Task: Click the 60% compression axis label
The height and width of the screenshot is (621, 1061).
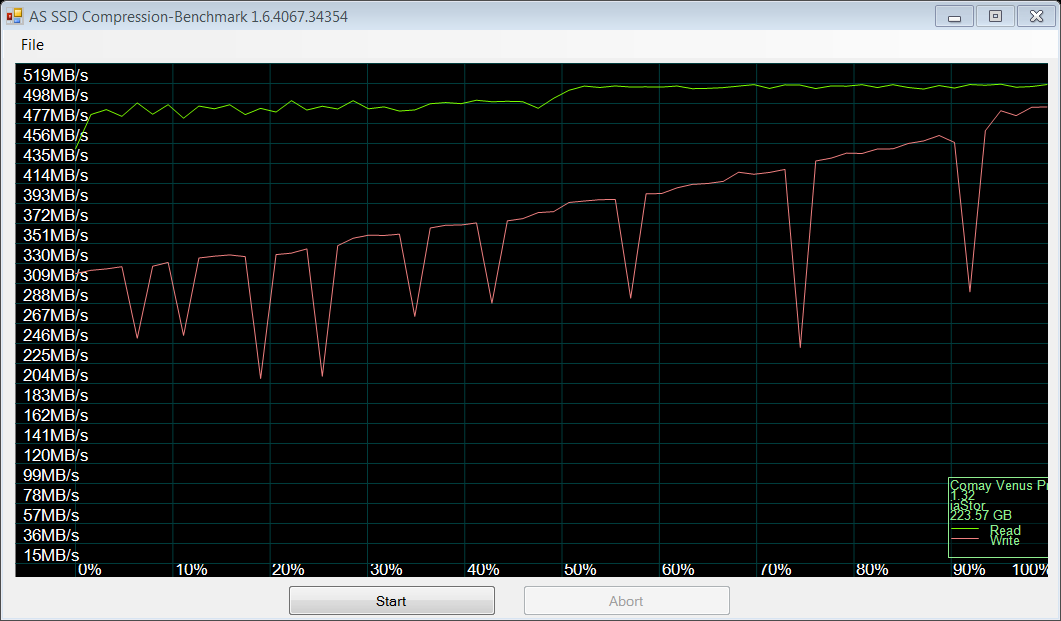Action: click(678, 570)
